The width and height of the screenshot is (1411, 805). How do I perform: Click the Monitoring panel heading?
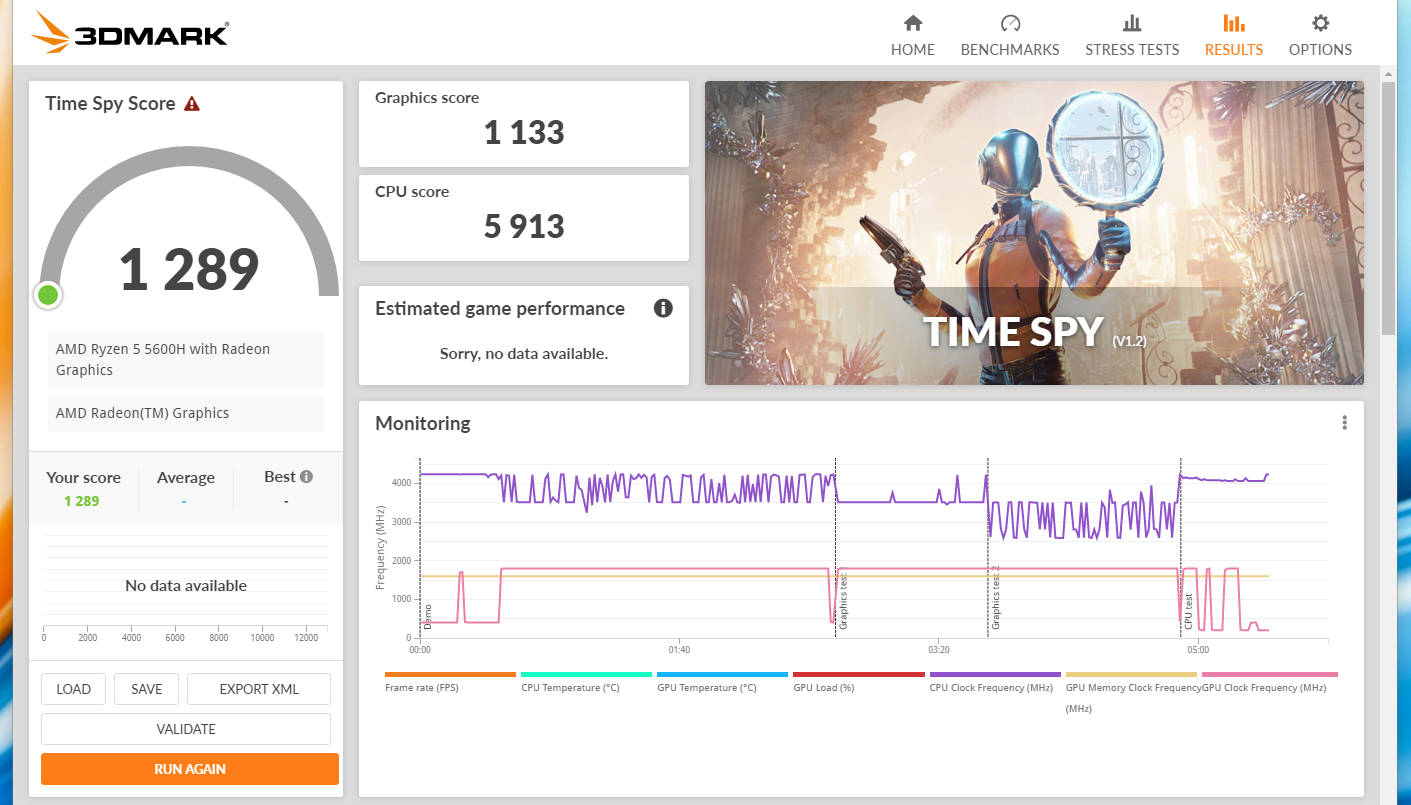[423, 423]
